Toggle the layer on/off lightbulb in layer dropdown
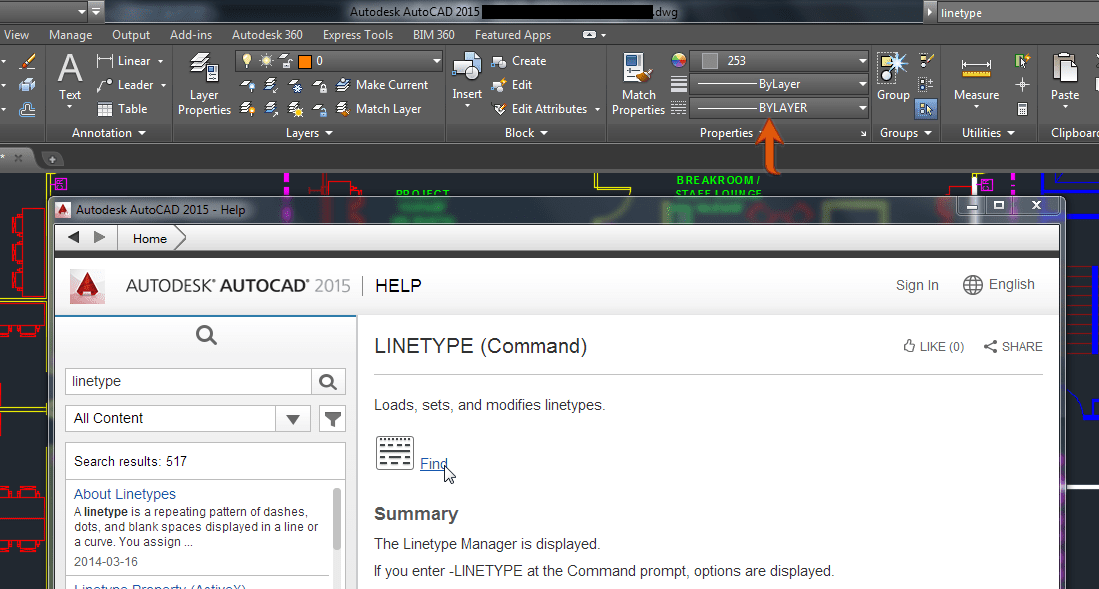 (247, 61)
